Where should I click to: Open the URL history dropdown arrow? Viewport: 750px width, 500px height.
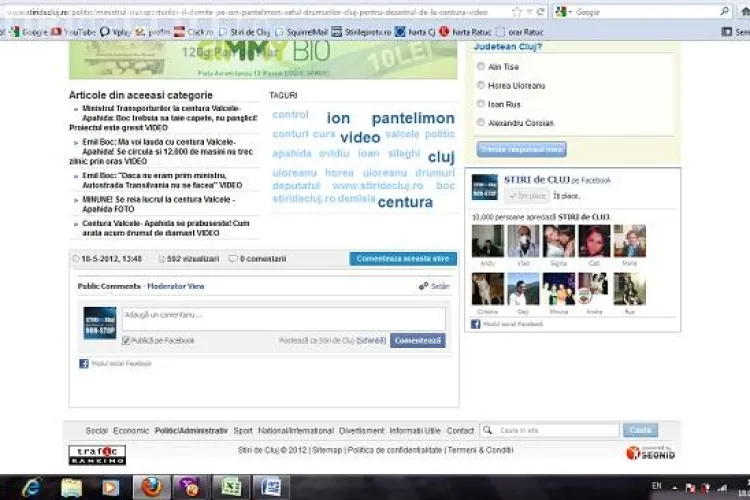[x=529, y=11]
